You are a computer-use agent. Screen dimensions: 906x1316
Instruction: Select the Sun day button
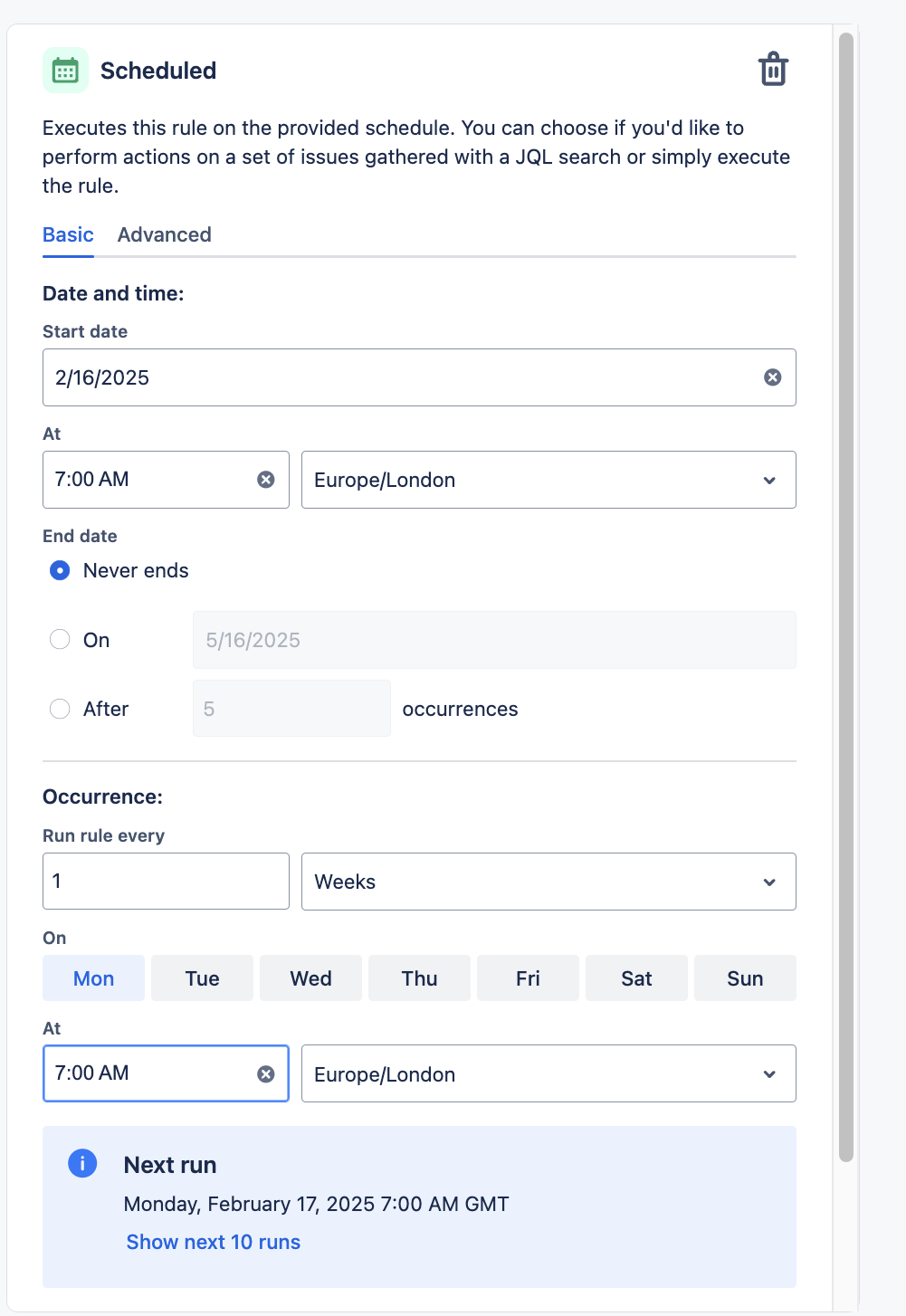point(745,978)
